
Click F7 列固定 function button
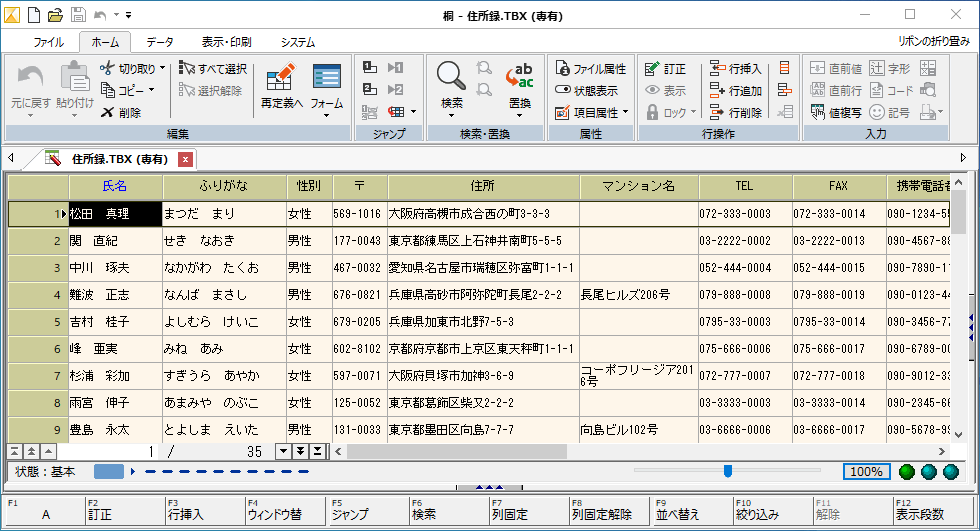point(529,510)
